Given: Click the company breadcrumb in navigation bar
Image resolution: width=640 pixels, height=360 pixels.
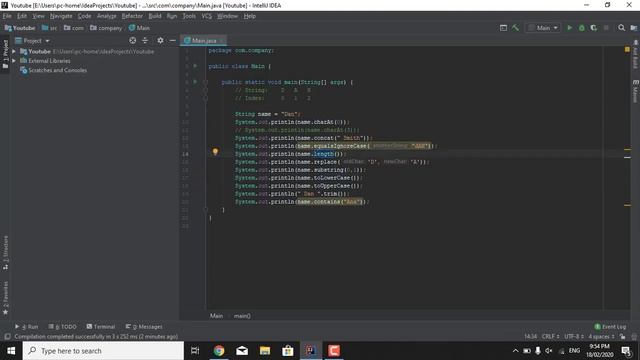Looking at the screenshot, I should pos(106,28).
